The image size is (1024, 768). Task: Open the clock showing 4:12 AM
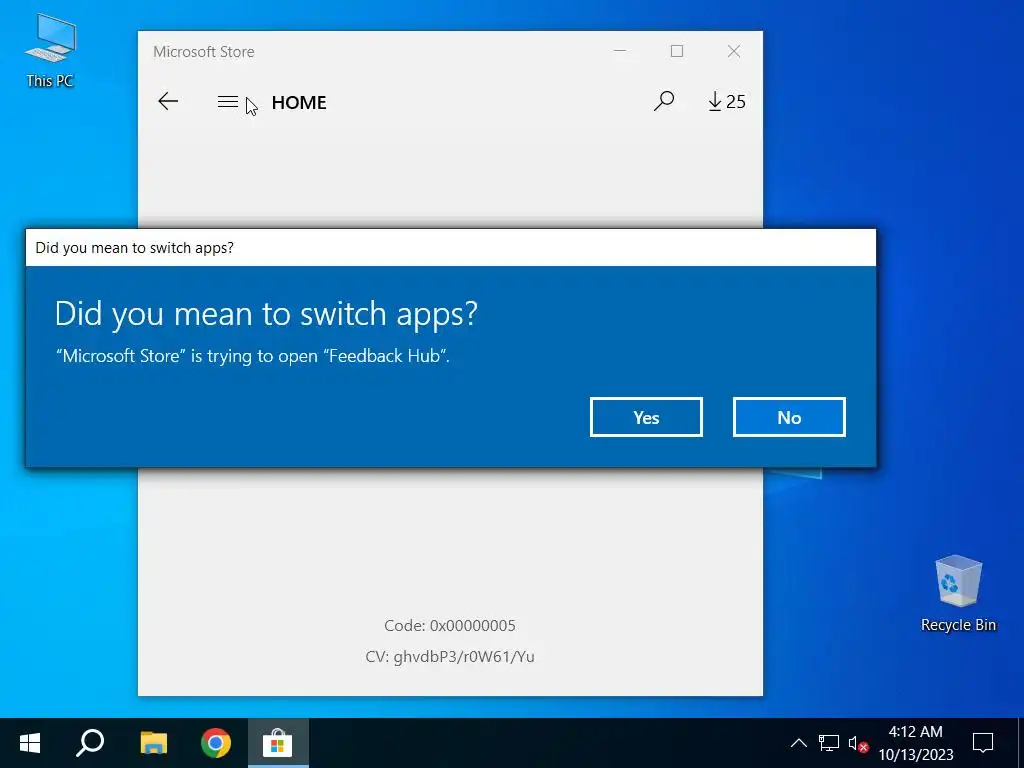point(916,743)
